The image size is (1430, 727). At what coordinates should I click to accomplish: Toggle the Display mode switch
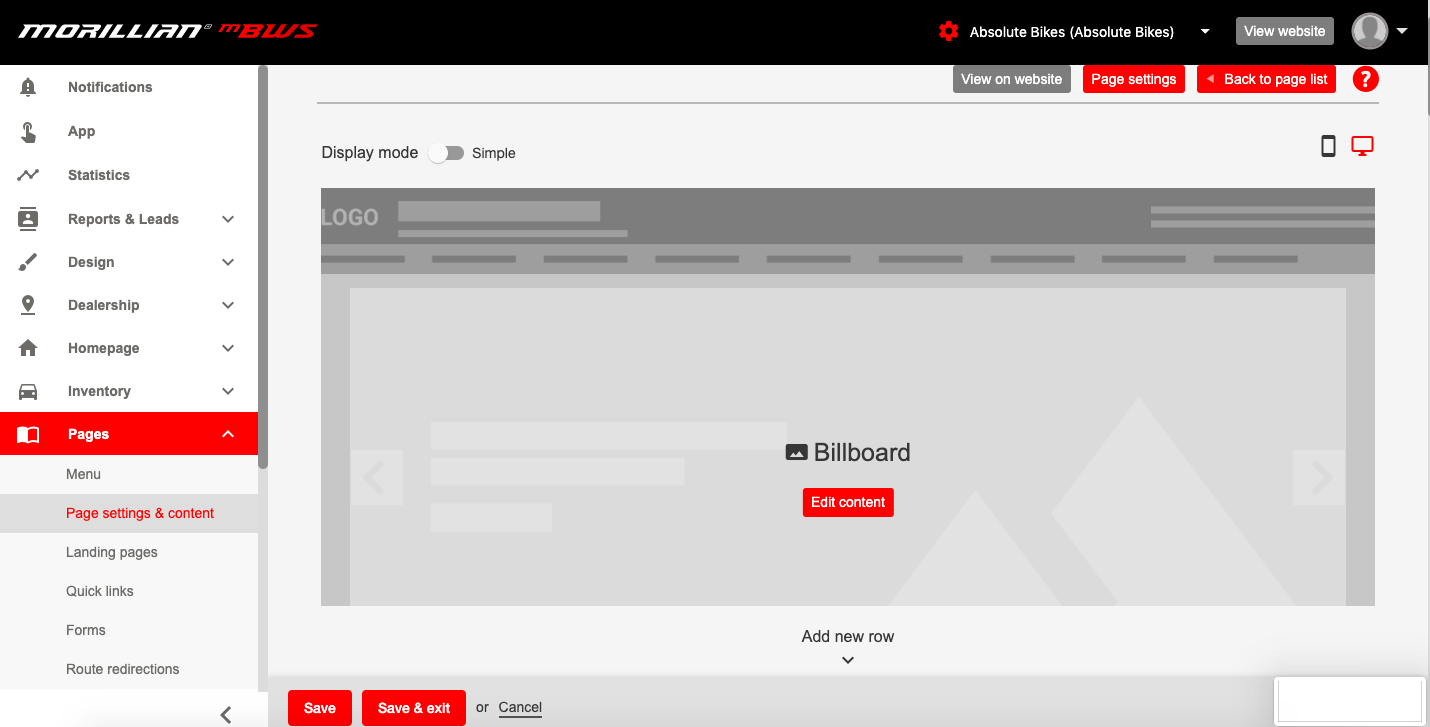coord(446,153)
